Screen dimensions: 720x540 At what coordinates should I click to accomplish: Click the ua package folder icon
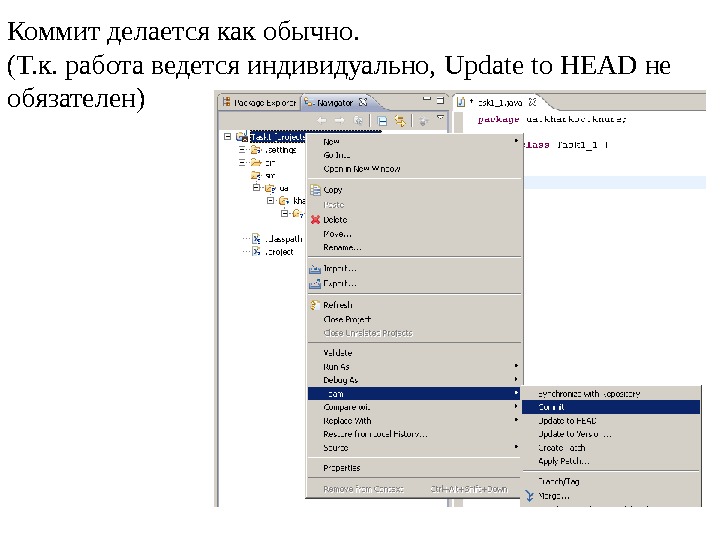pos(270,188)
